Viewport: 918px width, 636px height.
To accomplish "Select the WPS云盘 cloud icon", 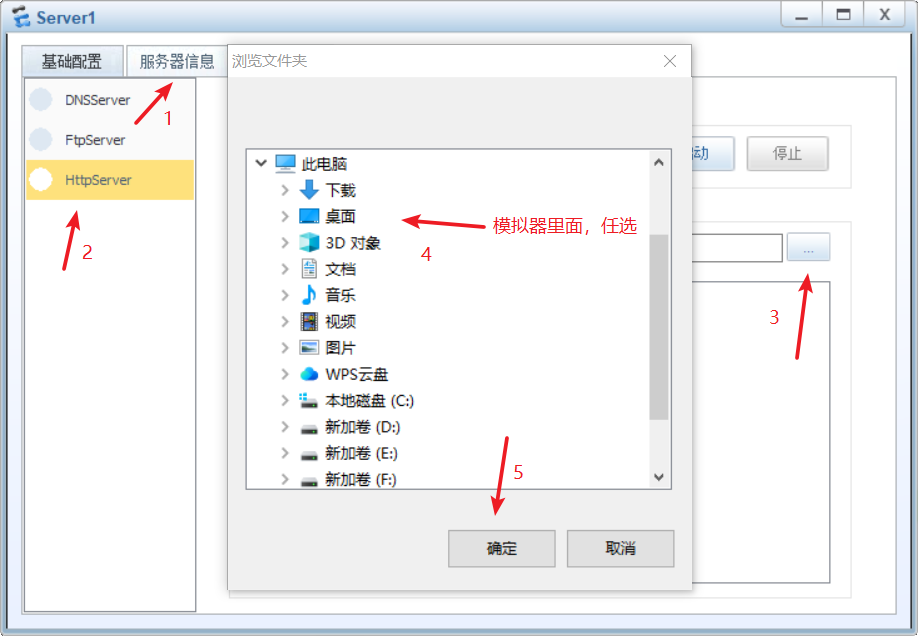I will tap(309, 374).
